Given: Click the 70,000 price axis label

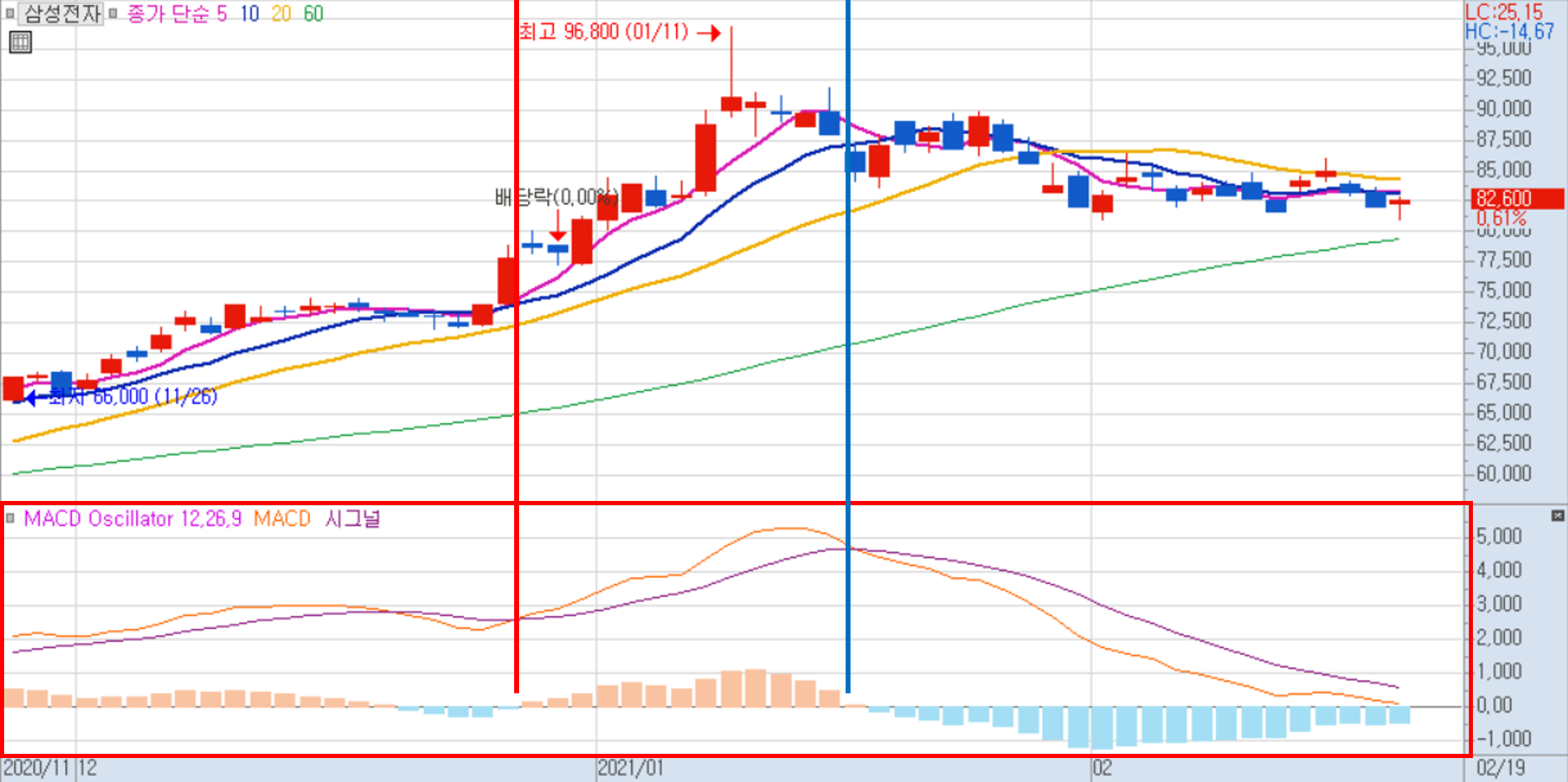Looking at the screenshot, I should click(1504, 351).
